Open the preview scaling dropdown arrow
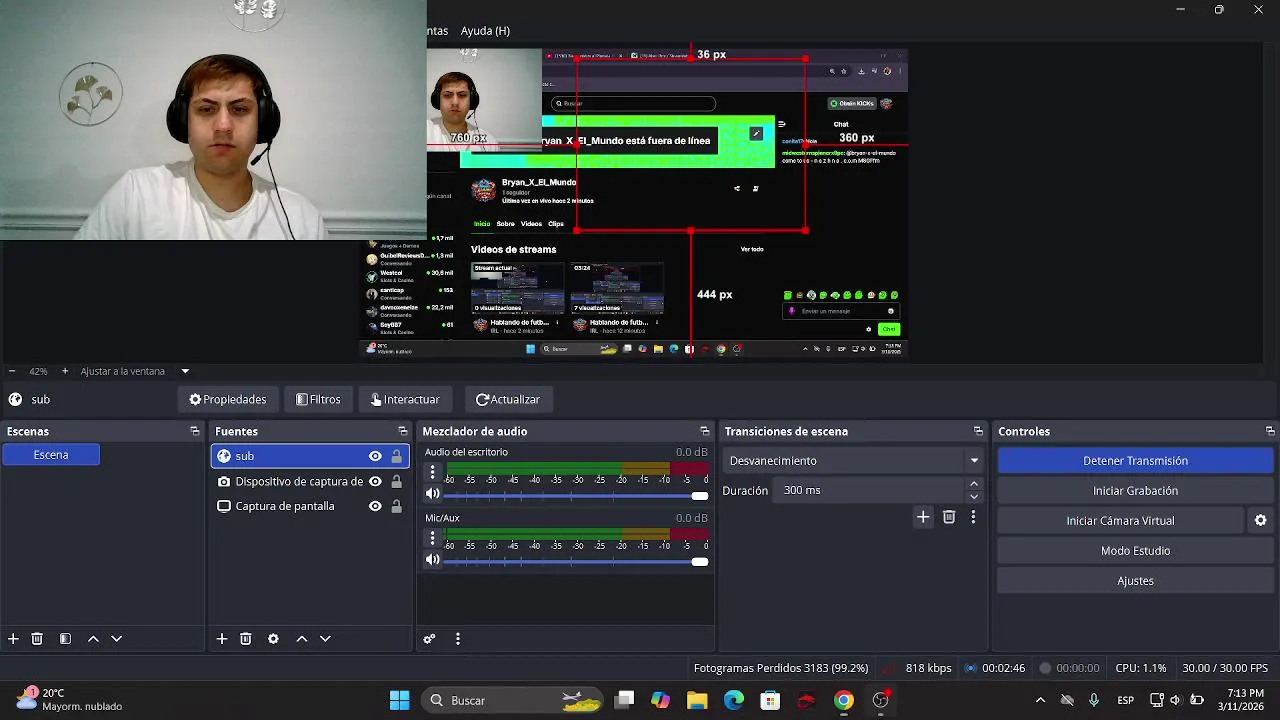Viewport: 1280px width, 720px height. pos(185,371)
